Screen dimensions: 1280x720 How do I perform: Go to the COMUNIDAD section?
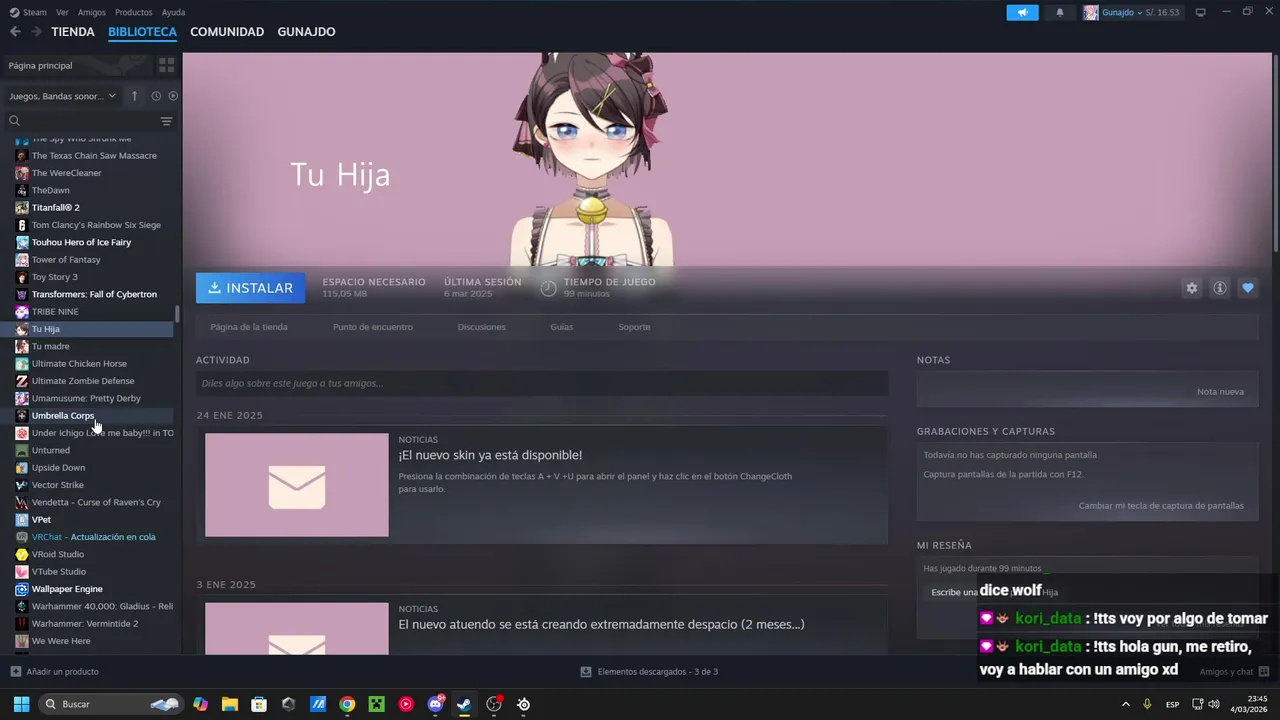coord(227,32)
